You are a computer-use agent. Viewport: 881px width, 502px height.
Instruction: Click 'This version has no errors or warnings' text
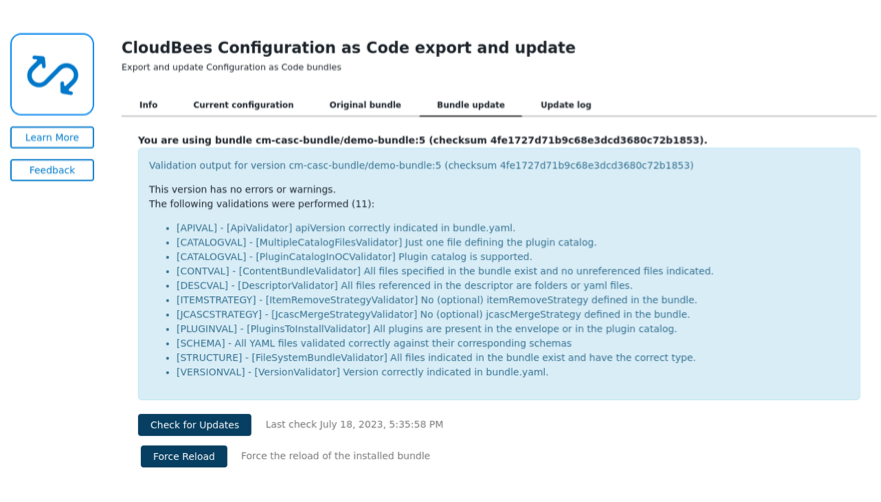tap(242, 189)
